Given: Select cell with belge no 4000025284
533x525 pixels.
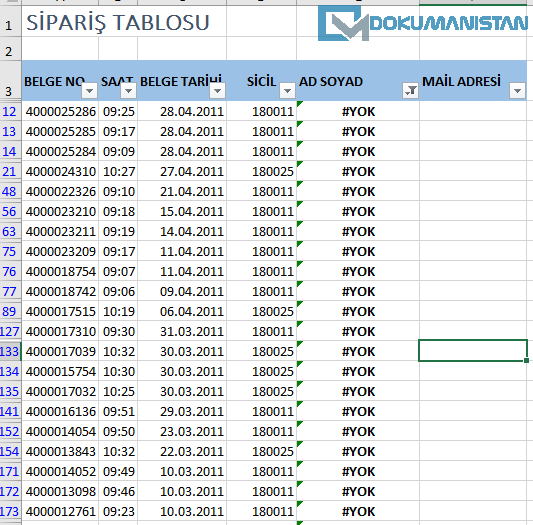Looking at the screenshot, I should (x=61, y=151).
